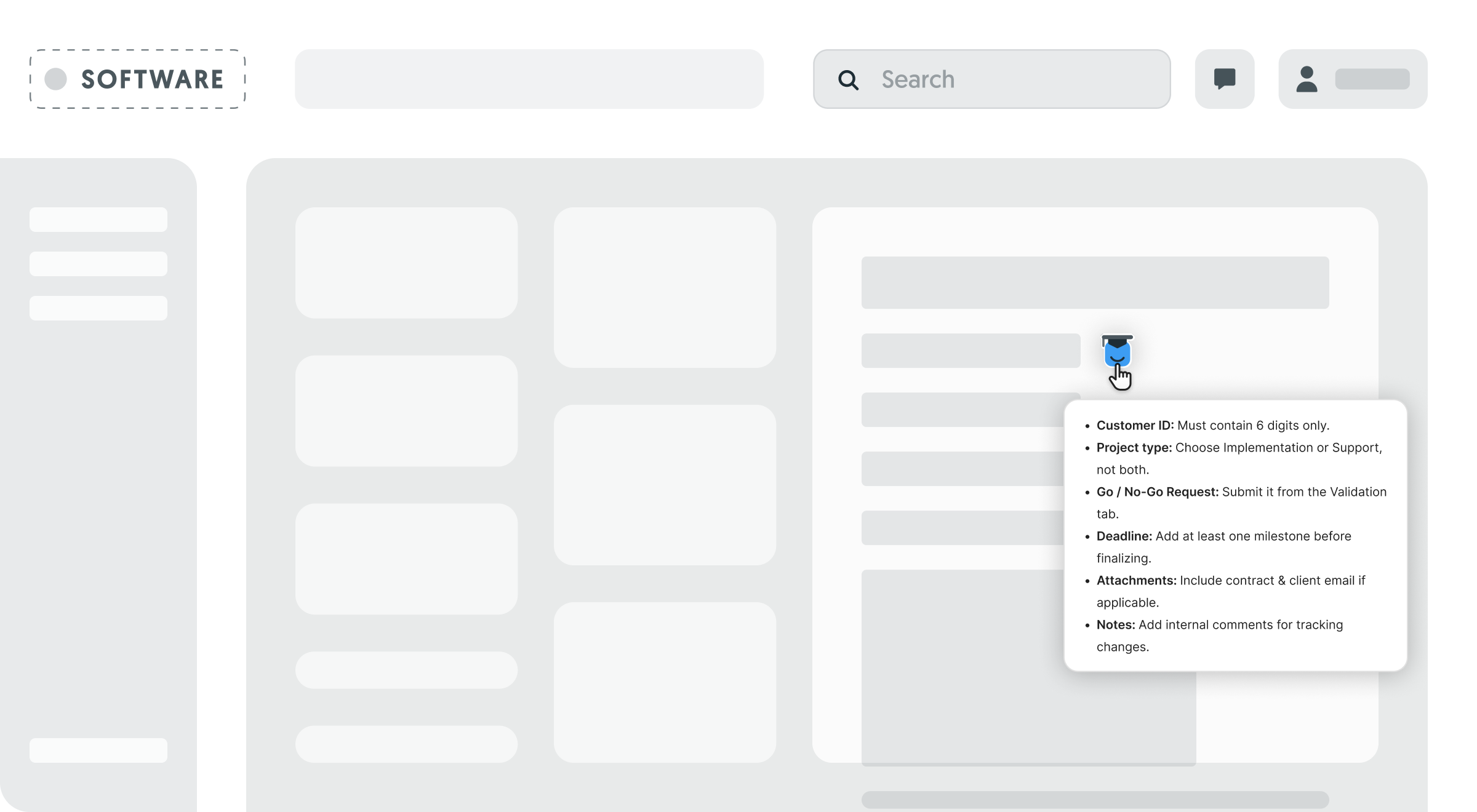Select the first sidebar menu item
The width and height of the screenshot is (1477, 812).
point(98,220)
